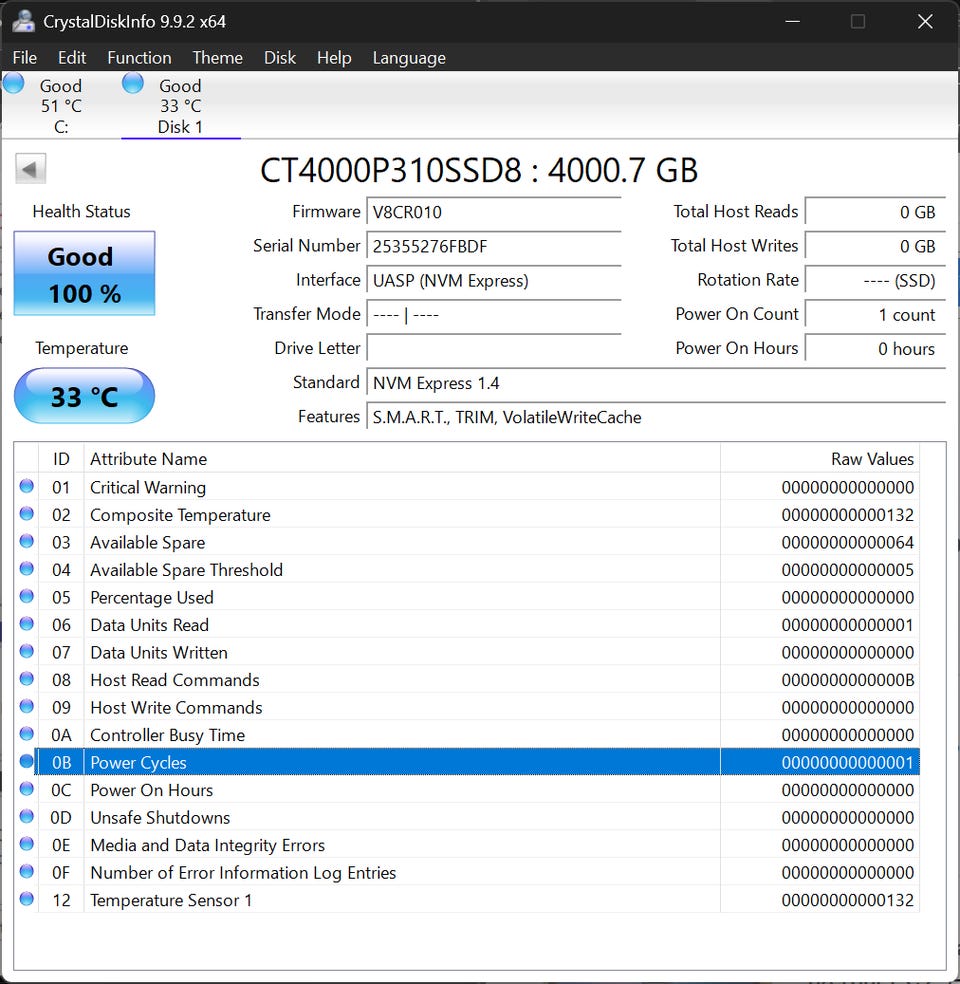Click the Raw Values column header
The width and height of the screenshot is (960, 984).
[x=819, y=459]
